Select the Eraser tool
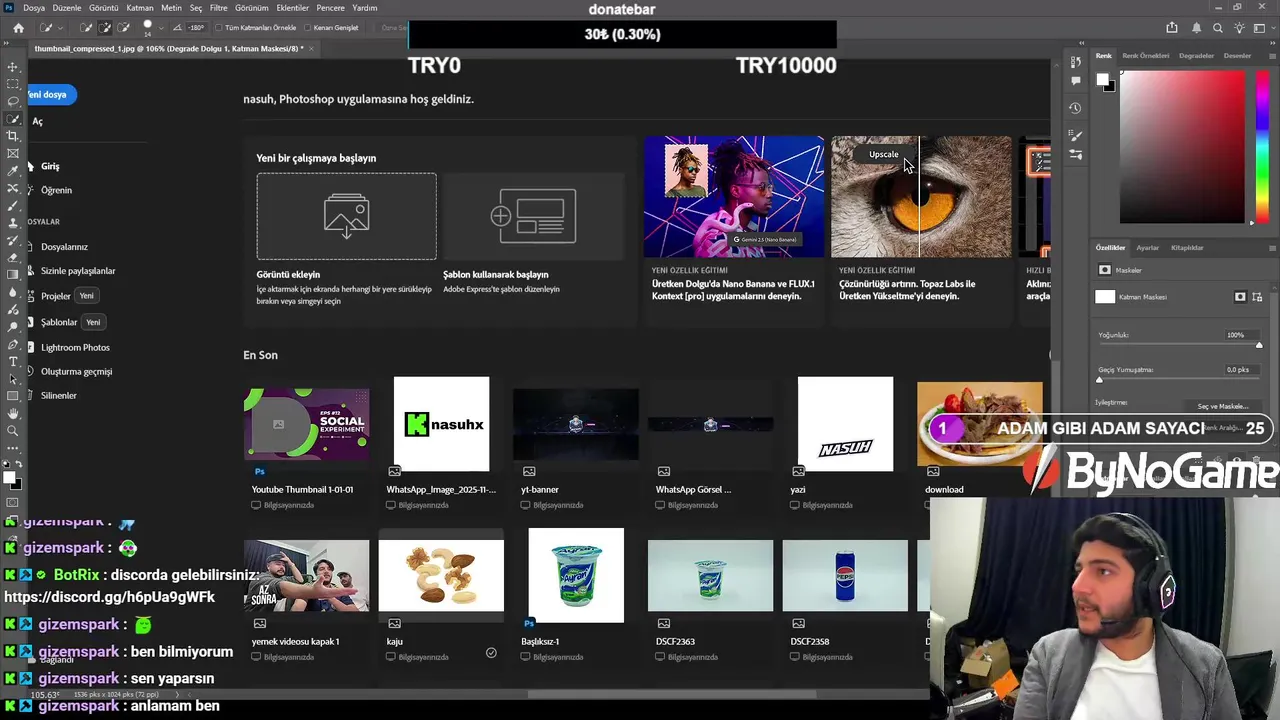This screenshot has height=720, width=1280. (13, 257)
